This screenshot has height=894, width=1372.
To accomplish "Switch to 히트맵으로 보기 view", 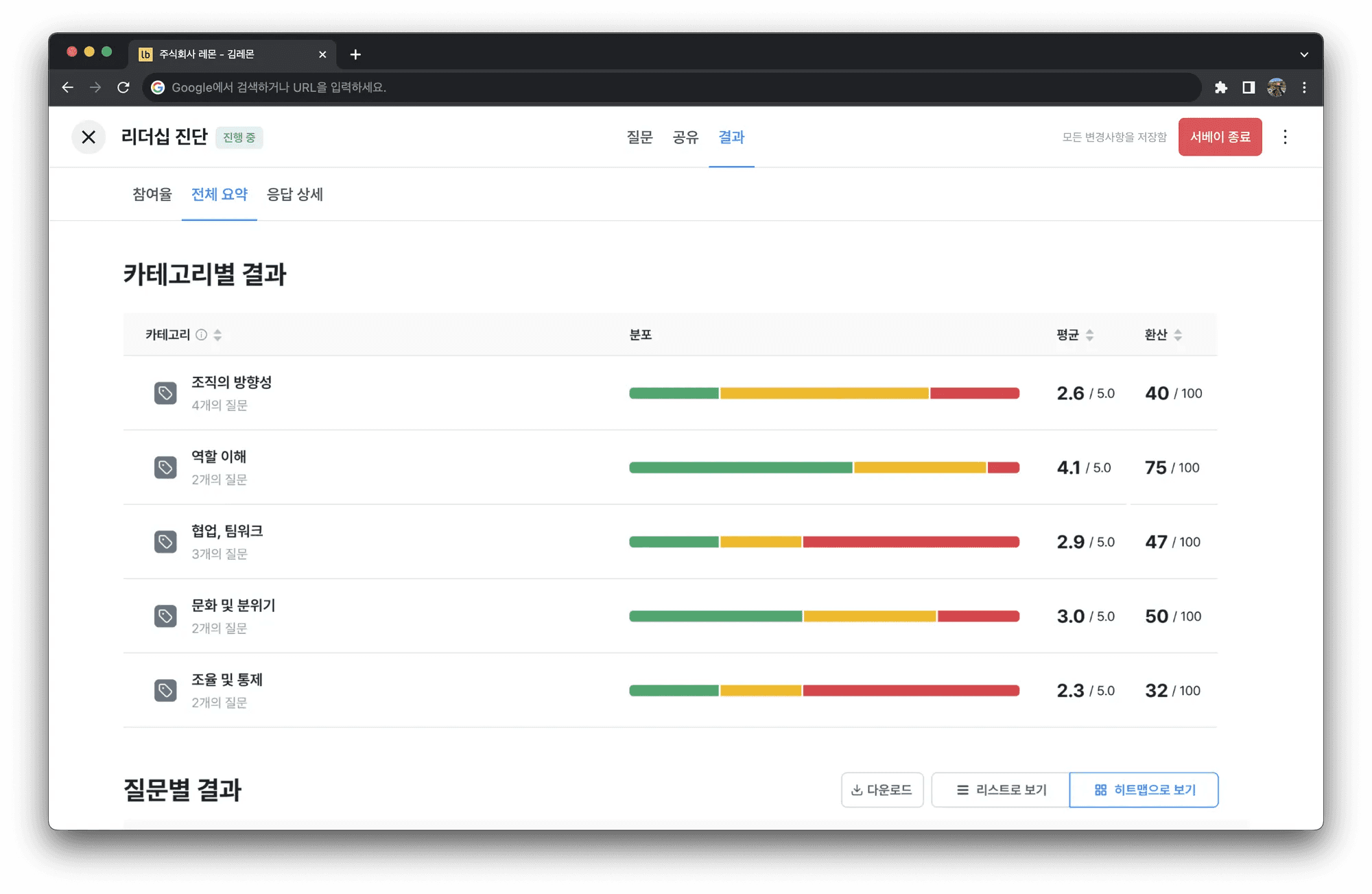I will coord(1144,790).
